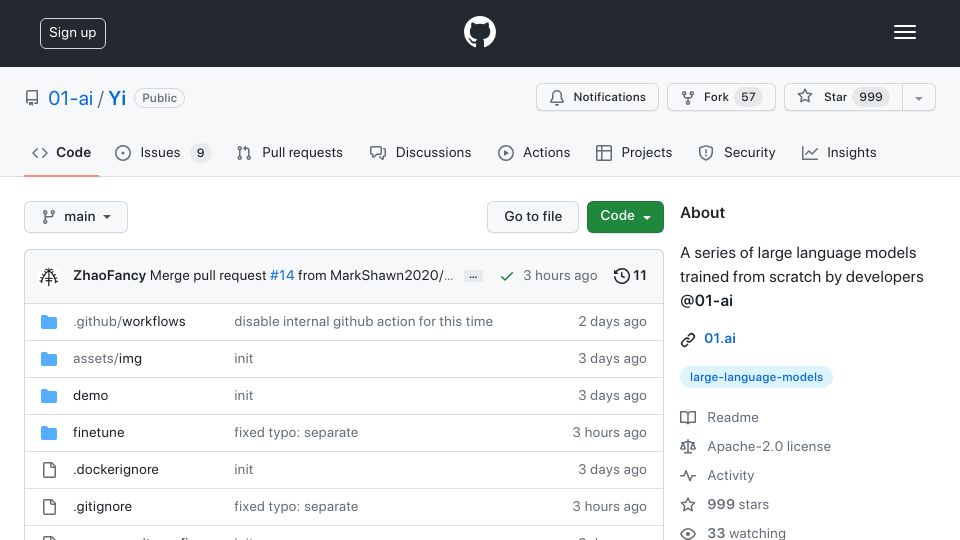Star the Yi repository
This screenshot has width=960, height=540.
tap(843, 97)
